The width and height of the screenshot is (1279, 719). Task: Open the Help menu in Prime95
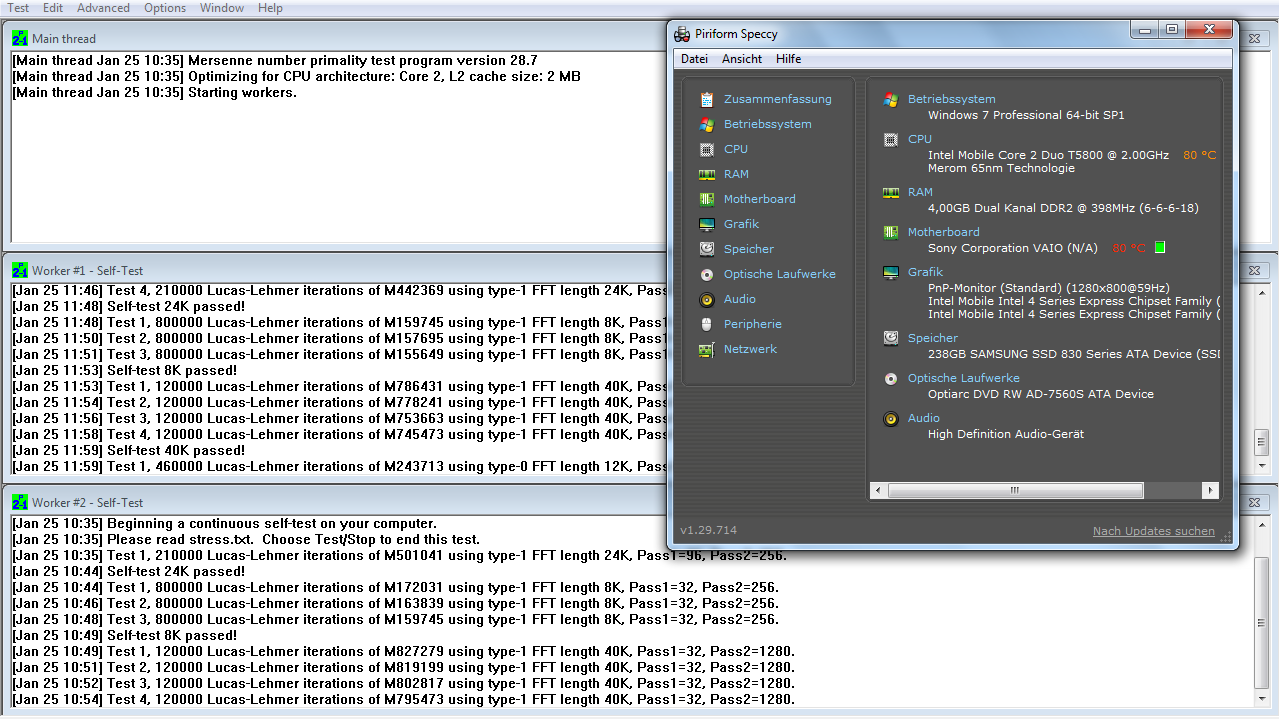270,7
